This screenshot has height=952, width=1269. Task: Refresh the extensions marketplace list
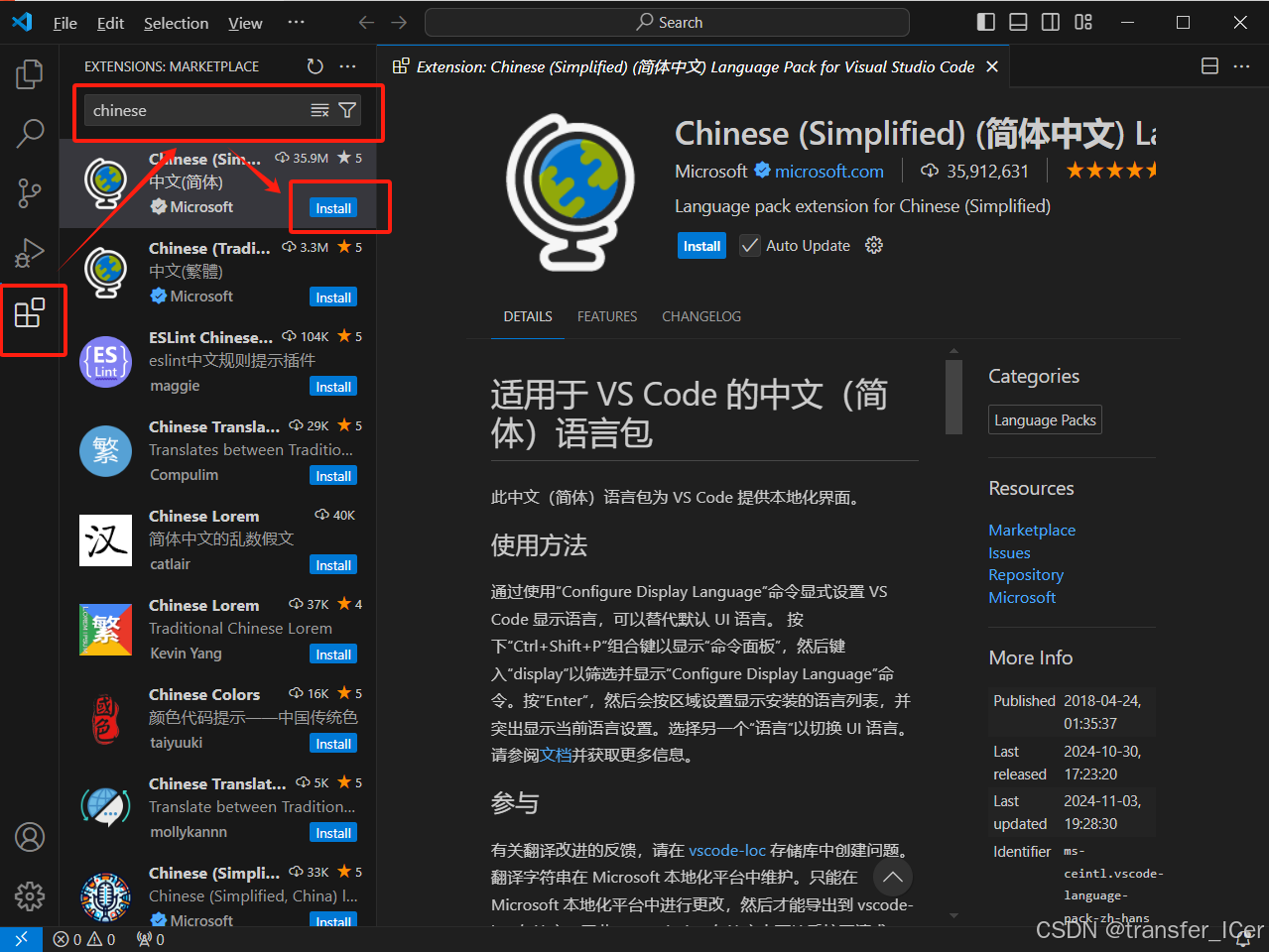315,65
